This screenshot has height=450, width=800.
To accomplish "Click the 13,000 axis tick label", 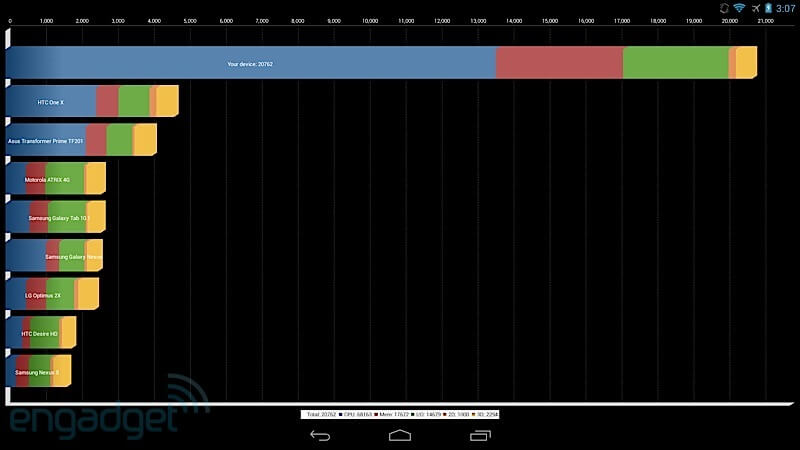I will 478,21.
